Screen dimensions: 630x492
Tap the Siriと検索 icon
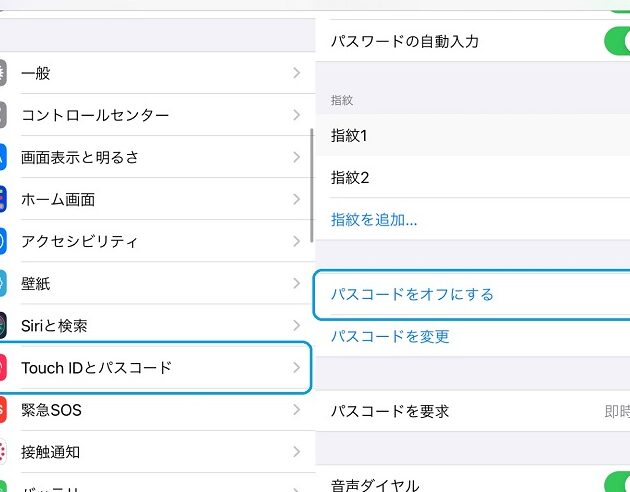3,325
